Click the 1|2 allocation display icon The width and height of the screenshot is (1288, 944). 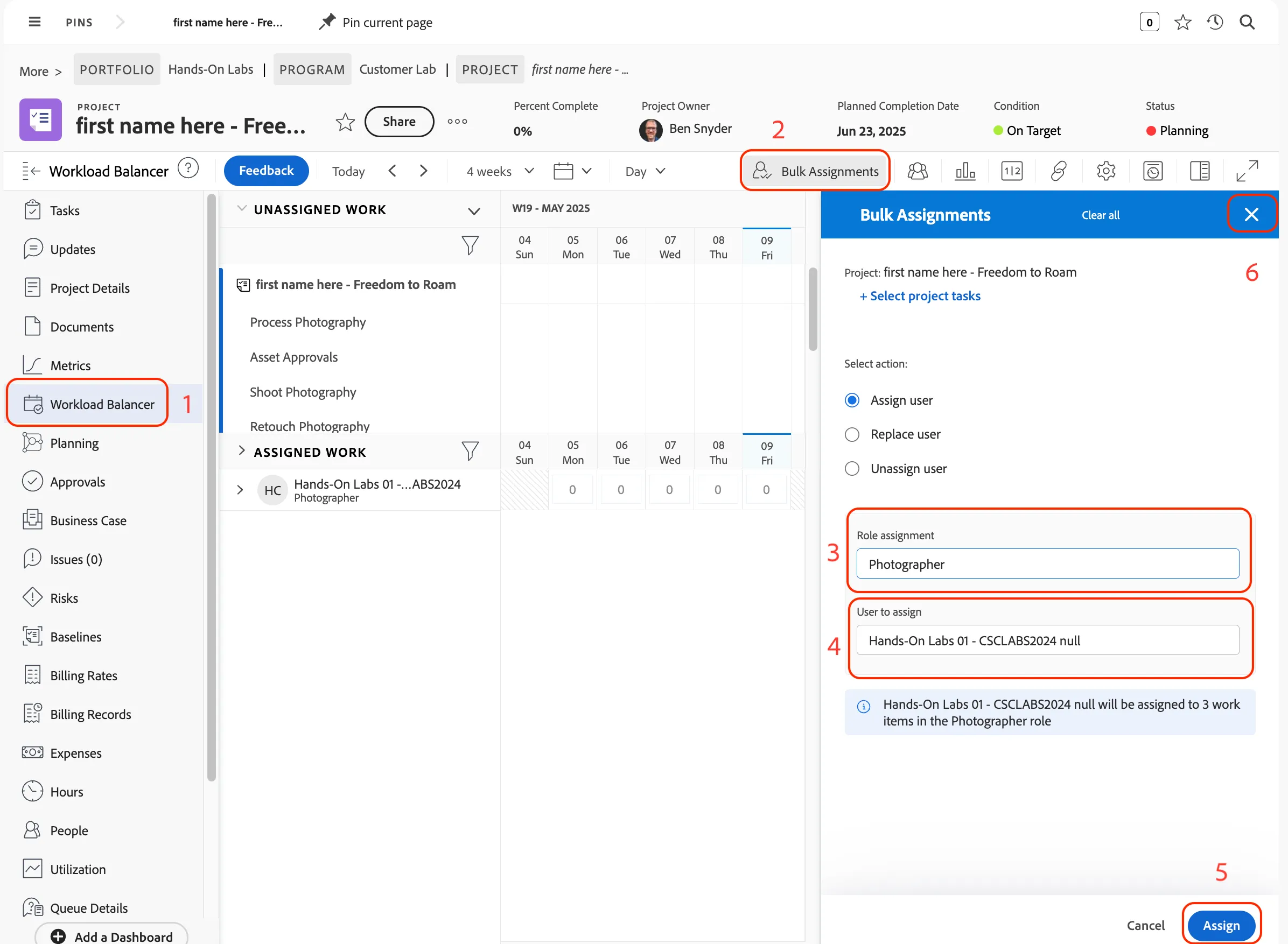click(x=1011, y=171)
